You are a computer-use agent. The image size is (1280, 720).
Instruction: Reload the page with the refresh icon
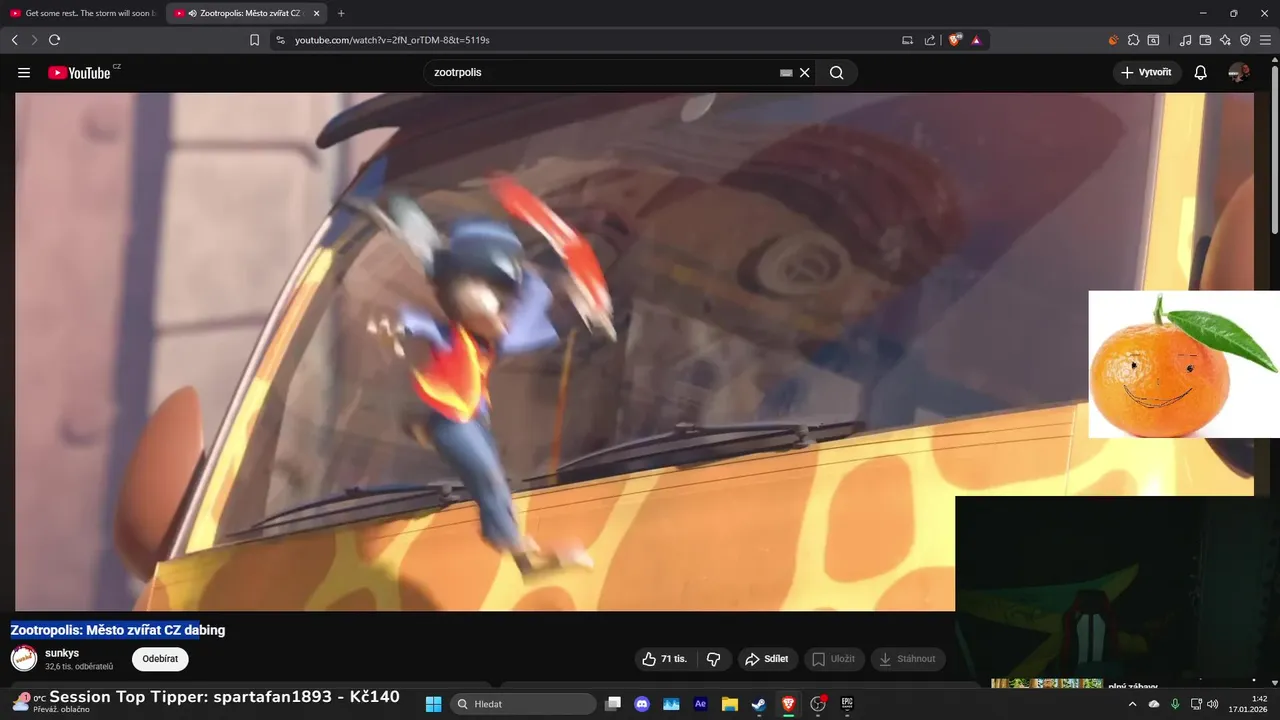pos(54,40)
